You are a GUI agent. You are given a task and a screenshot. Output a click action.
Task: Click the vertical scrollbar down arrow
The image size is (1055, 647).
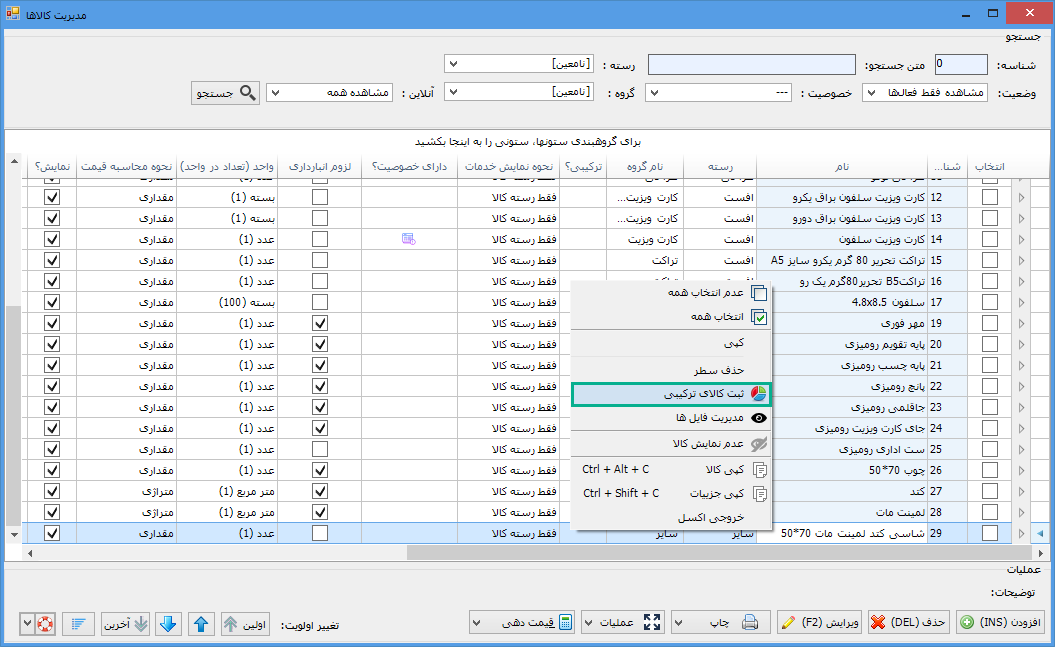tap(14, 535)
